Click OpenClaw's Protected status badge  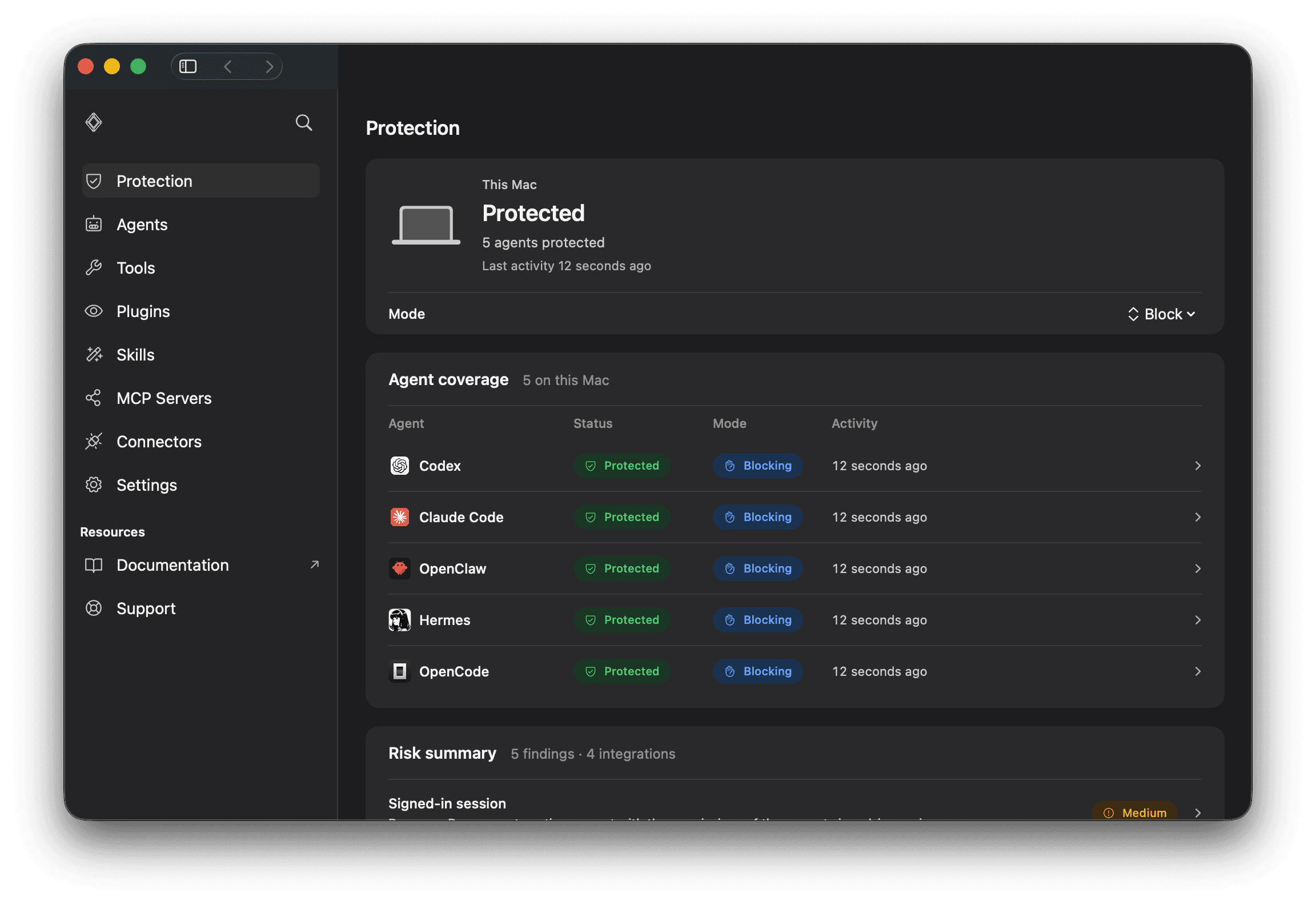[622, 568]
